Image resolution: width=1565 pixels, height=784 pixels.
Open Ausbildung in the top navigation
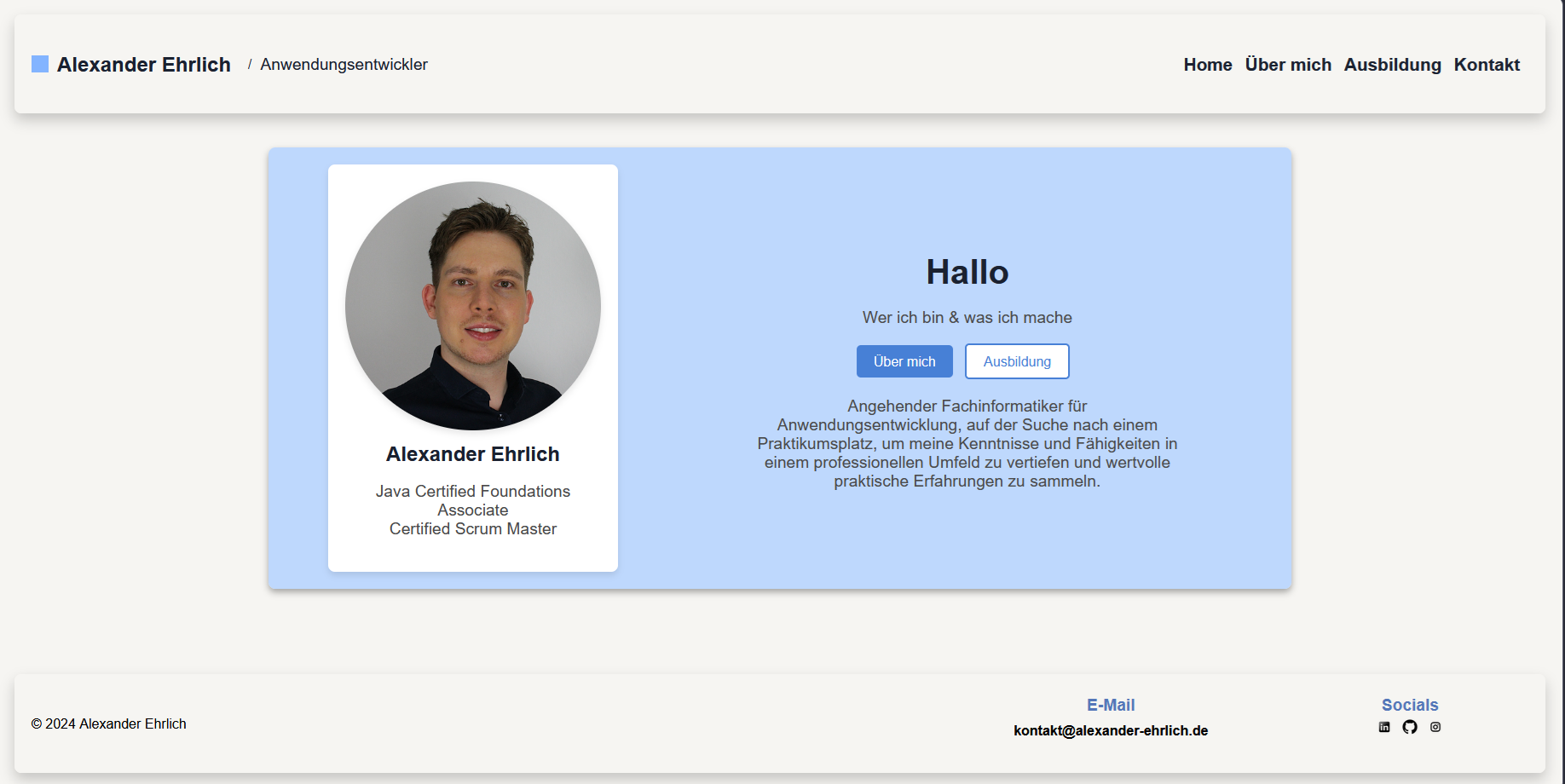point(1393,65)
